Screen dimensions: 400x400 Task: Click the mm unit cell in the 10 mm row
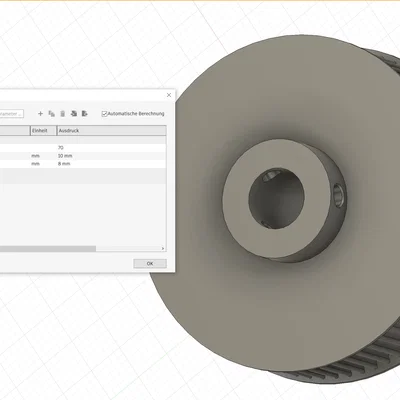point(44,156)
